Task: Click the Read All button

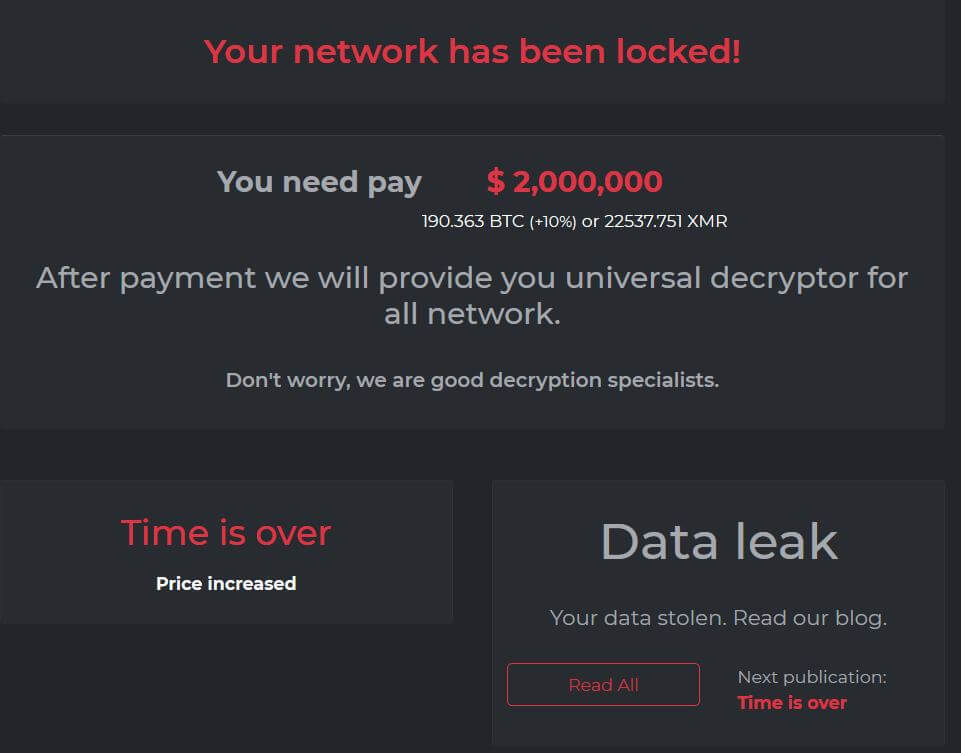Action: [x=603, y=684]
